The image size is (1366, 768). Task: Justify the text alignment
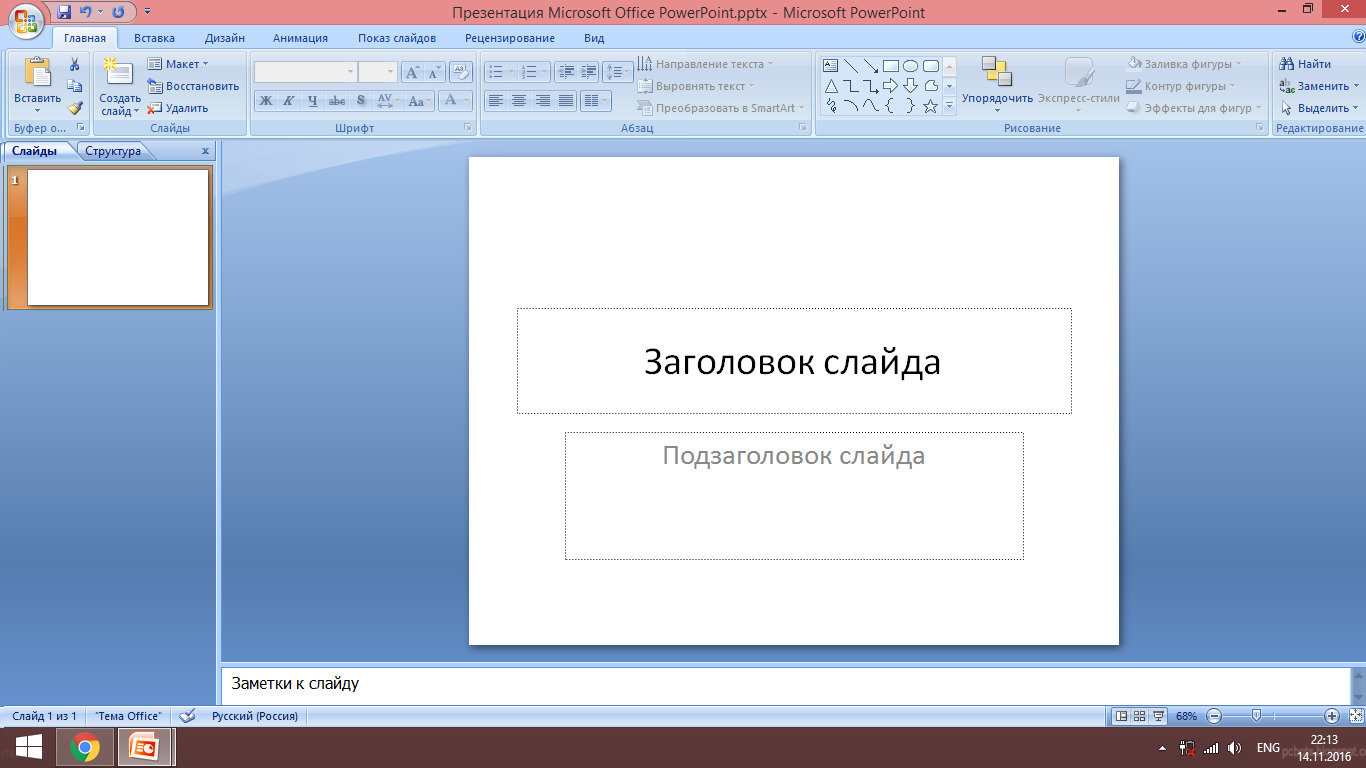[x=566, y=100]
